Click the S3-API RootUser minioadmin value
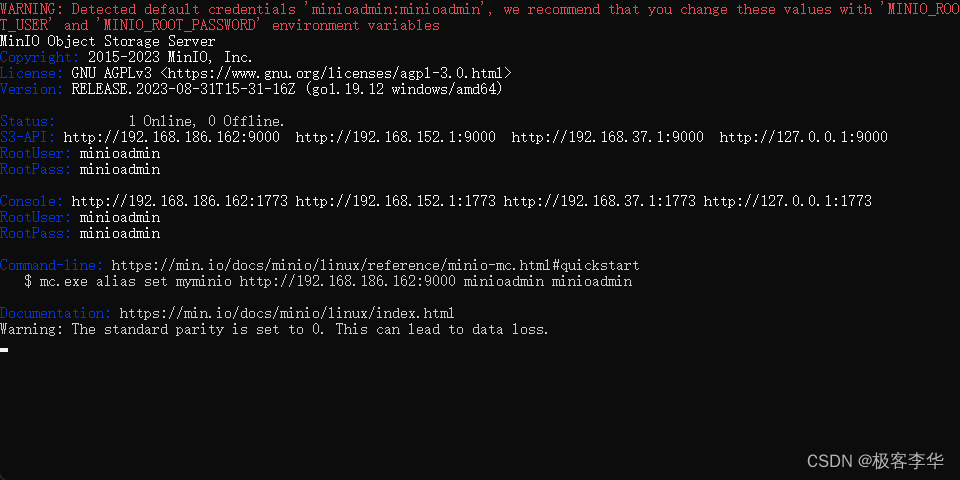The width and height of the screenshot is (960, 480). tap(120, 153)
